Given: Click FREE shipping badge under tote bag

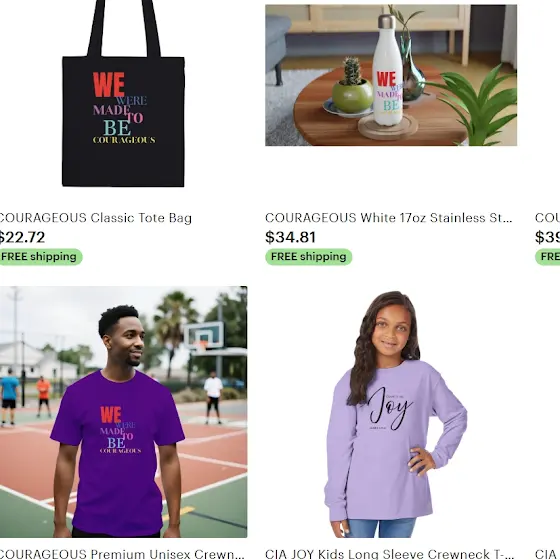Looking at the screenshot, I should click(40, 257).
